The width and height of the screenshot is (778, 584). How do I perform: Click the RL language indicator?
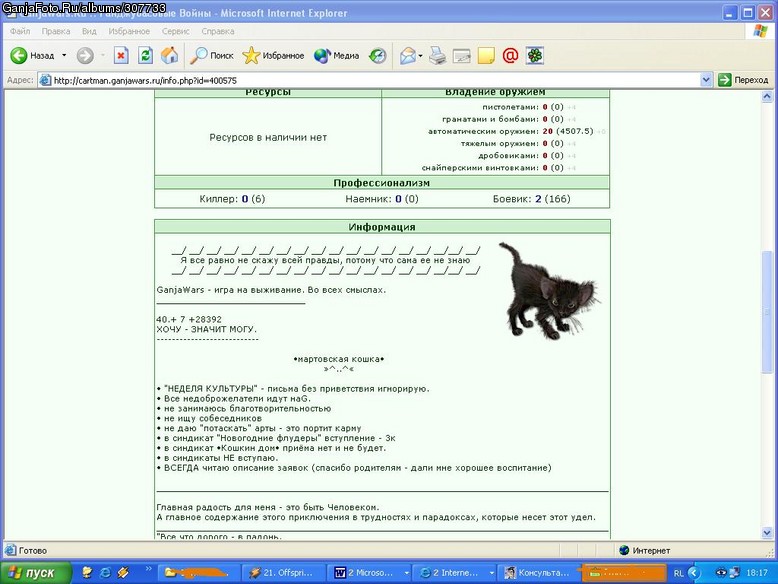tap(678, 573)
